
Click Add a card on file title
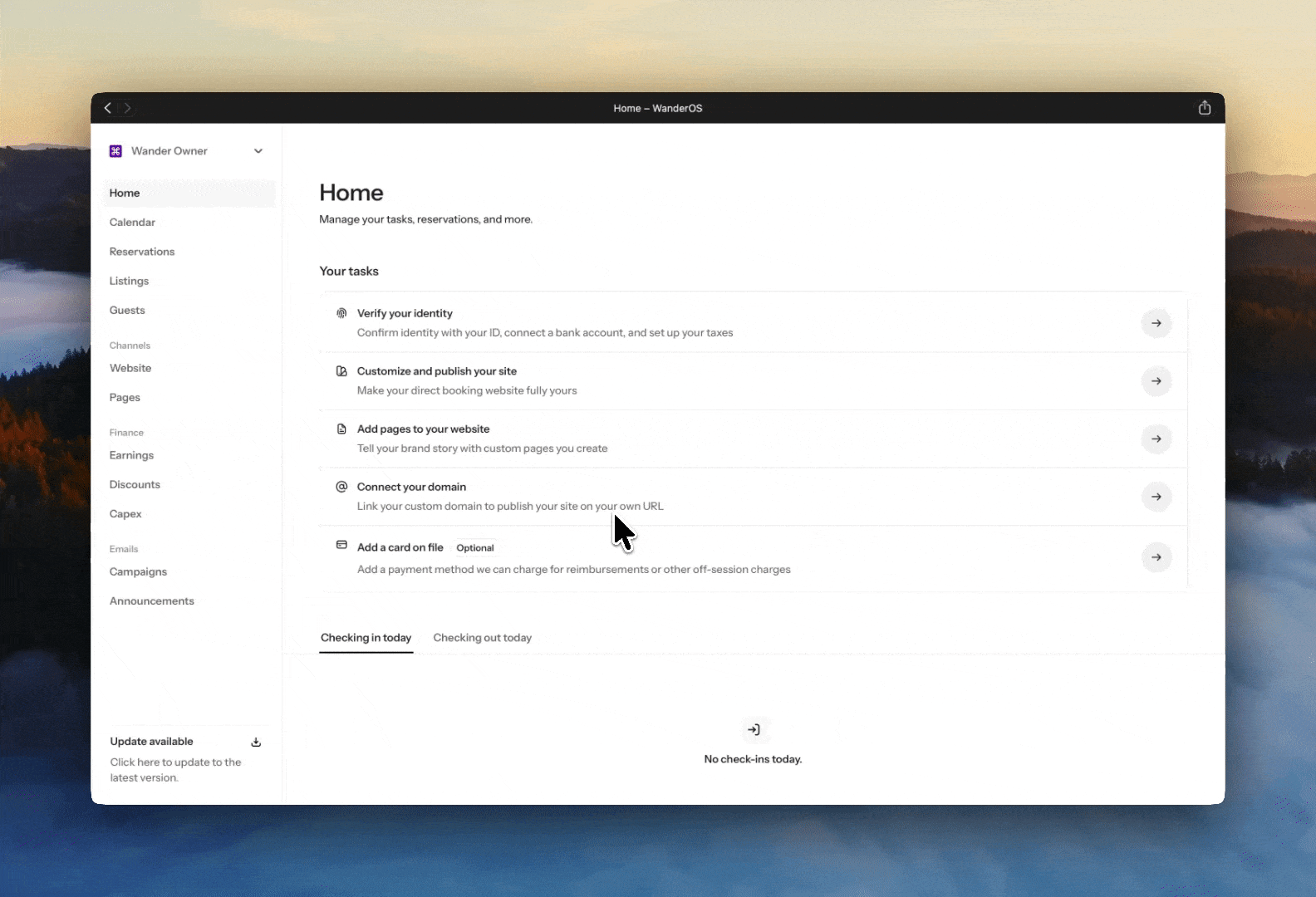point(400,547)
